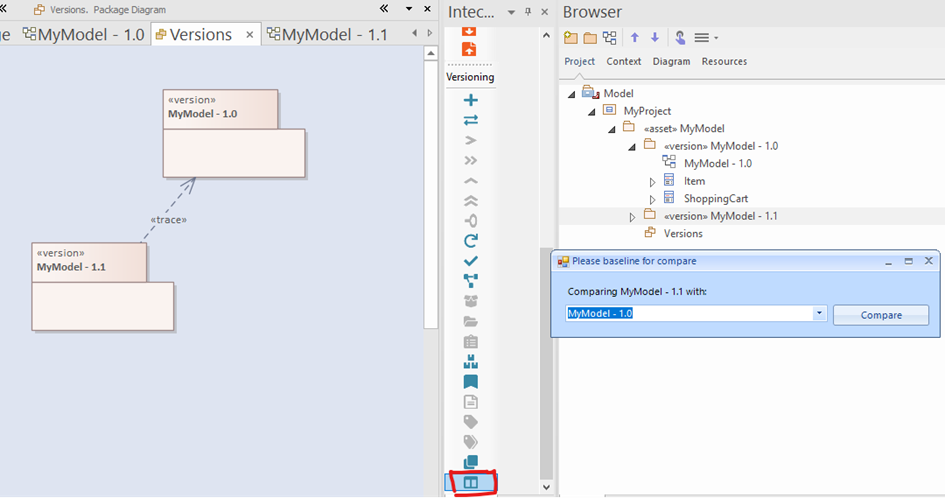Move element down with the Browser down arrow

tap(655, 38)
